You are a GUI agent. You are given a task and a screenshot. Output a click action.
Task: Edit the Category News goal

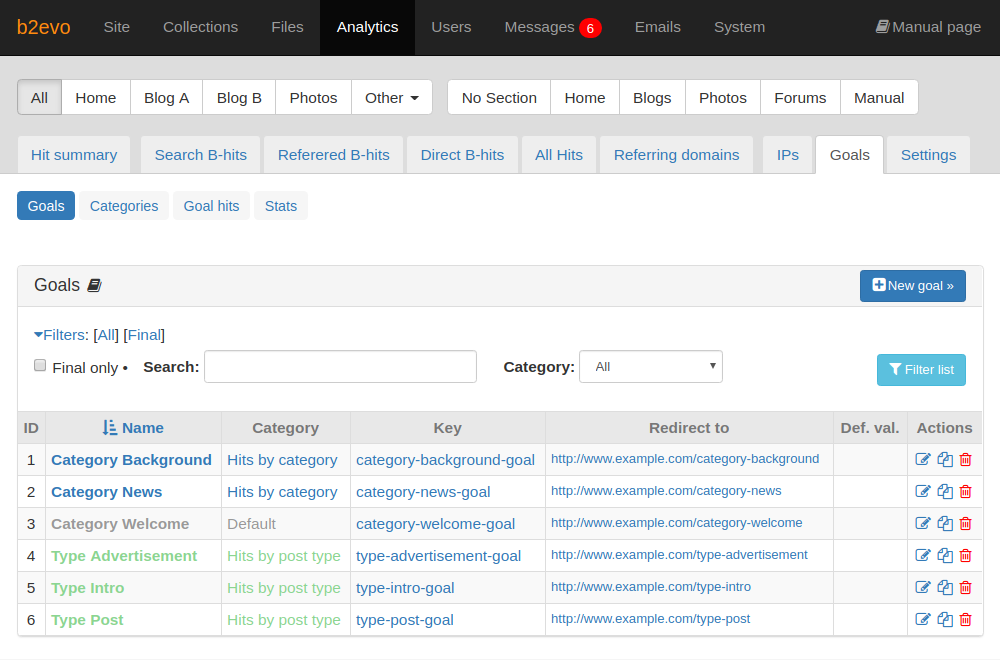point(923,491)
